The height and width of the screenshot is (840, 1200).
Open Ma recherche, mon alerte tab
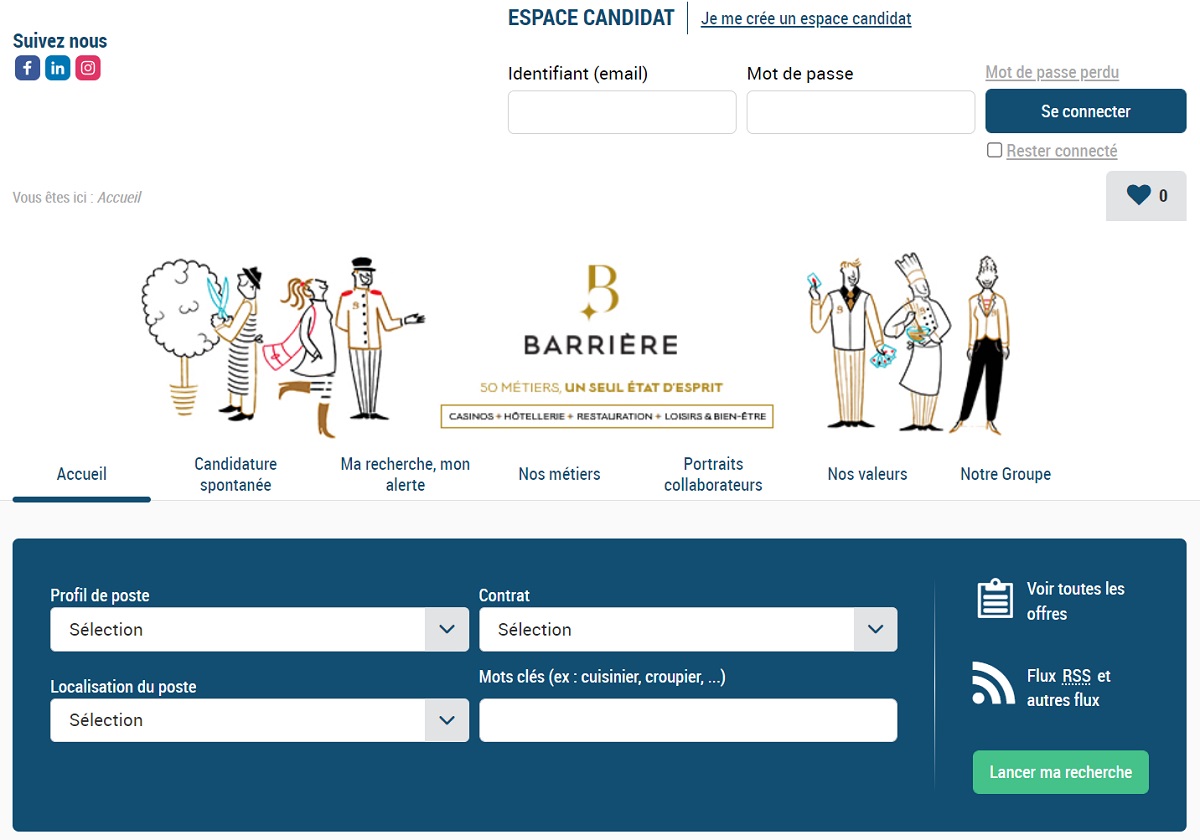coord(405,474)
